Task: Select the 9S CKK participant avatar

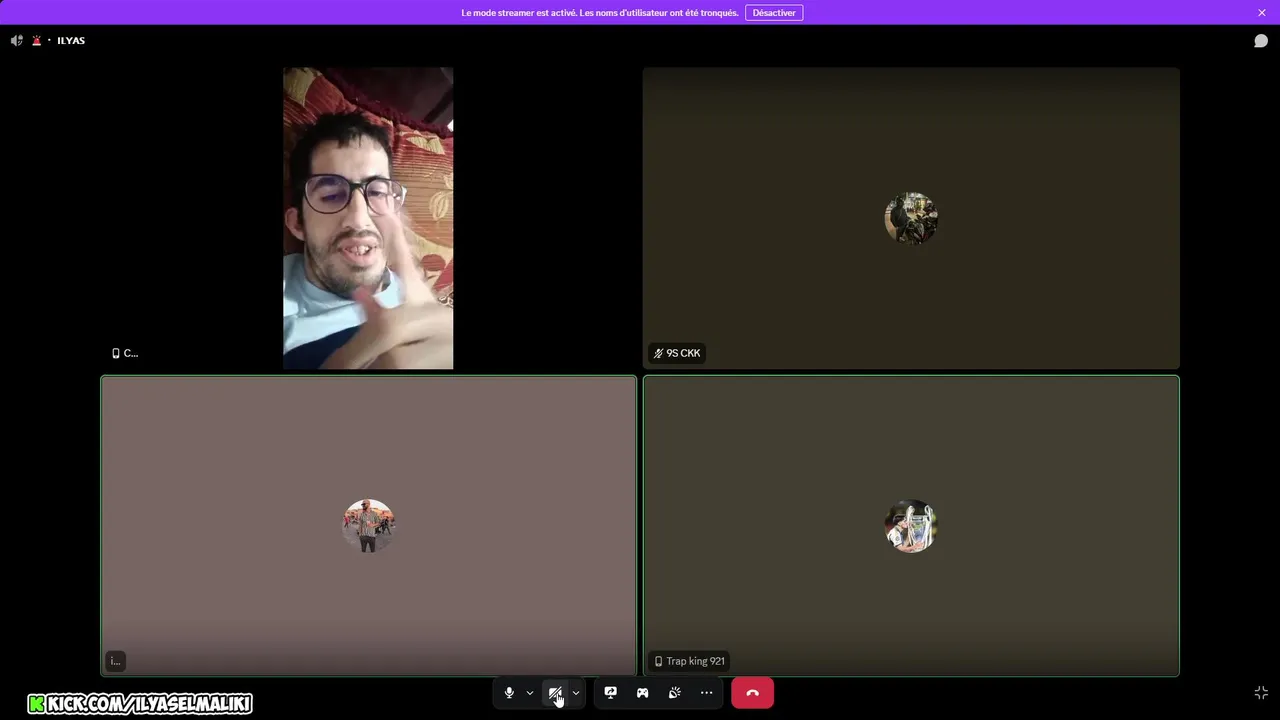Action: click(911, 218)
